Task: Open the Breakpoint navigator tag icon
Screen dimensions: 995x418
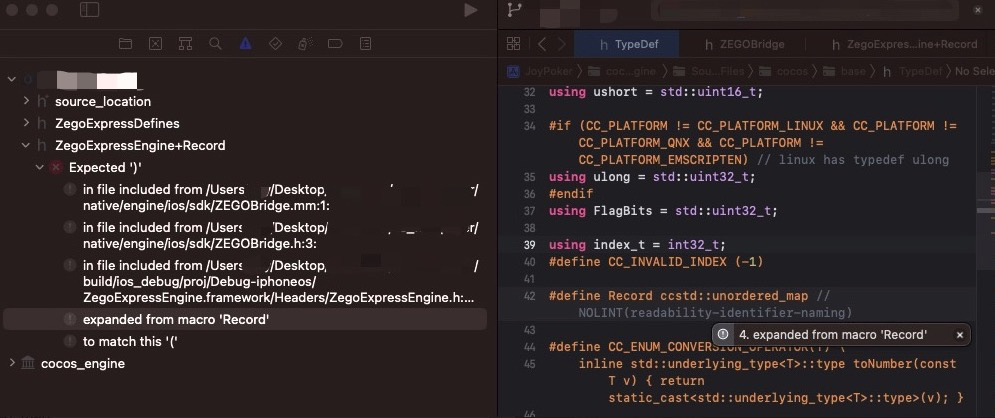Action: click(x=335, y=44)
